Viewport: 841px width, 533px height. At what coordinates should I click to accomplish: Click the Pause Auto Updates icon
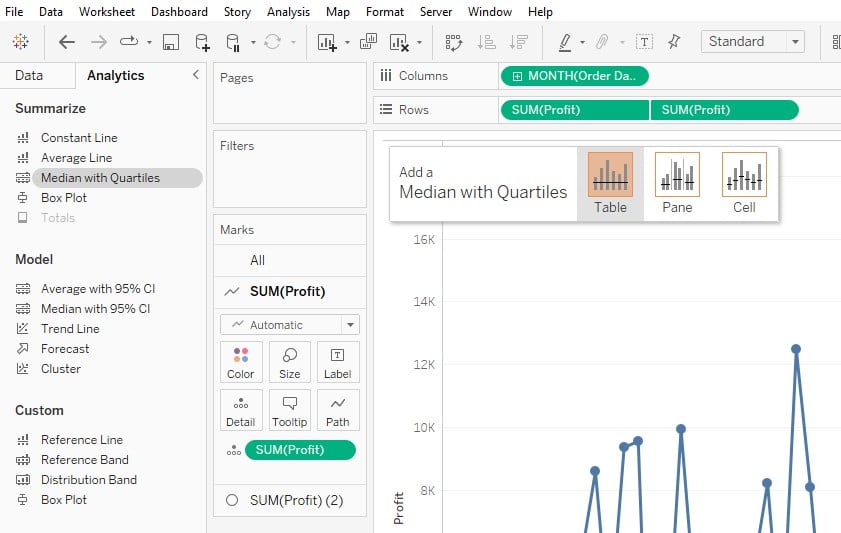[233, 42]
